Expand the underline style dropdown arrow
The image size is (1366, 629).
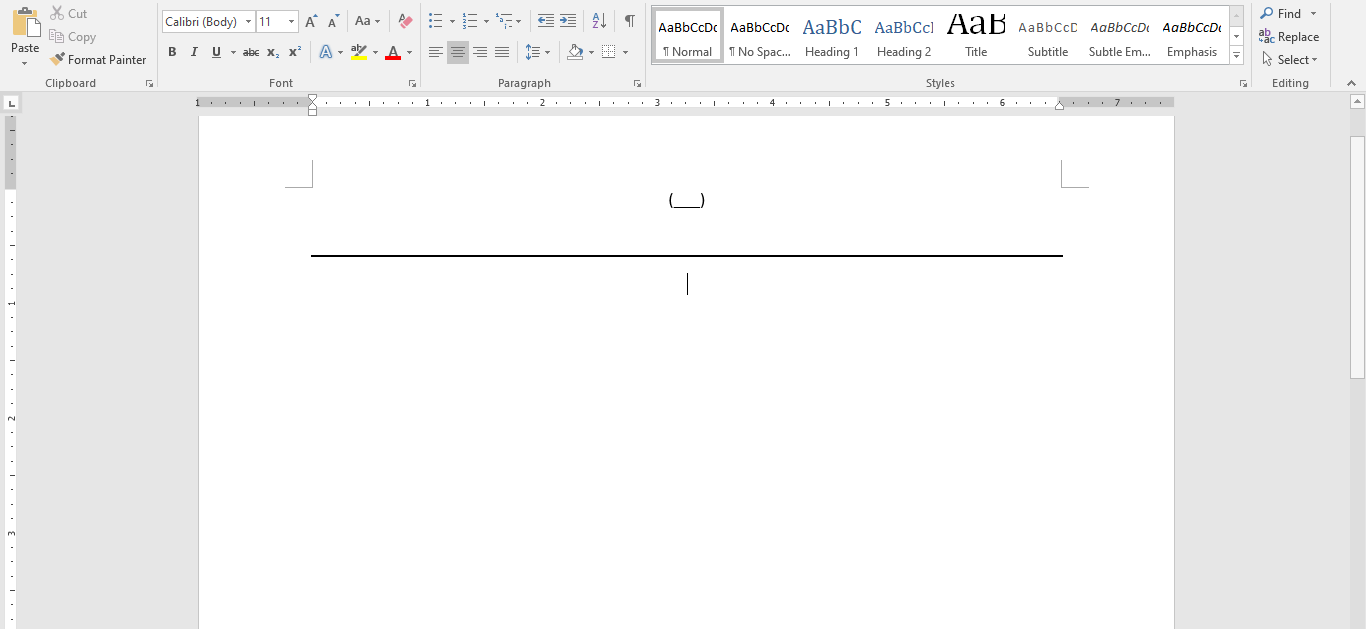[233, 52]
